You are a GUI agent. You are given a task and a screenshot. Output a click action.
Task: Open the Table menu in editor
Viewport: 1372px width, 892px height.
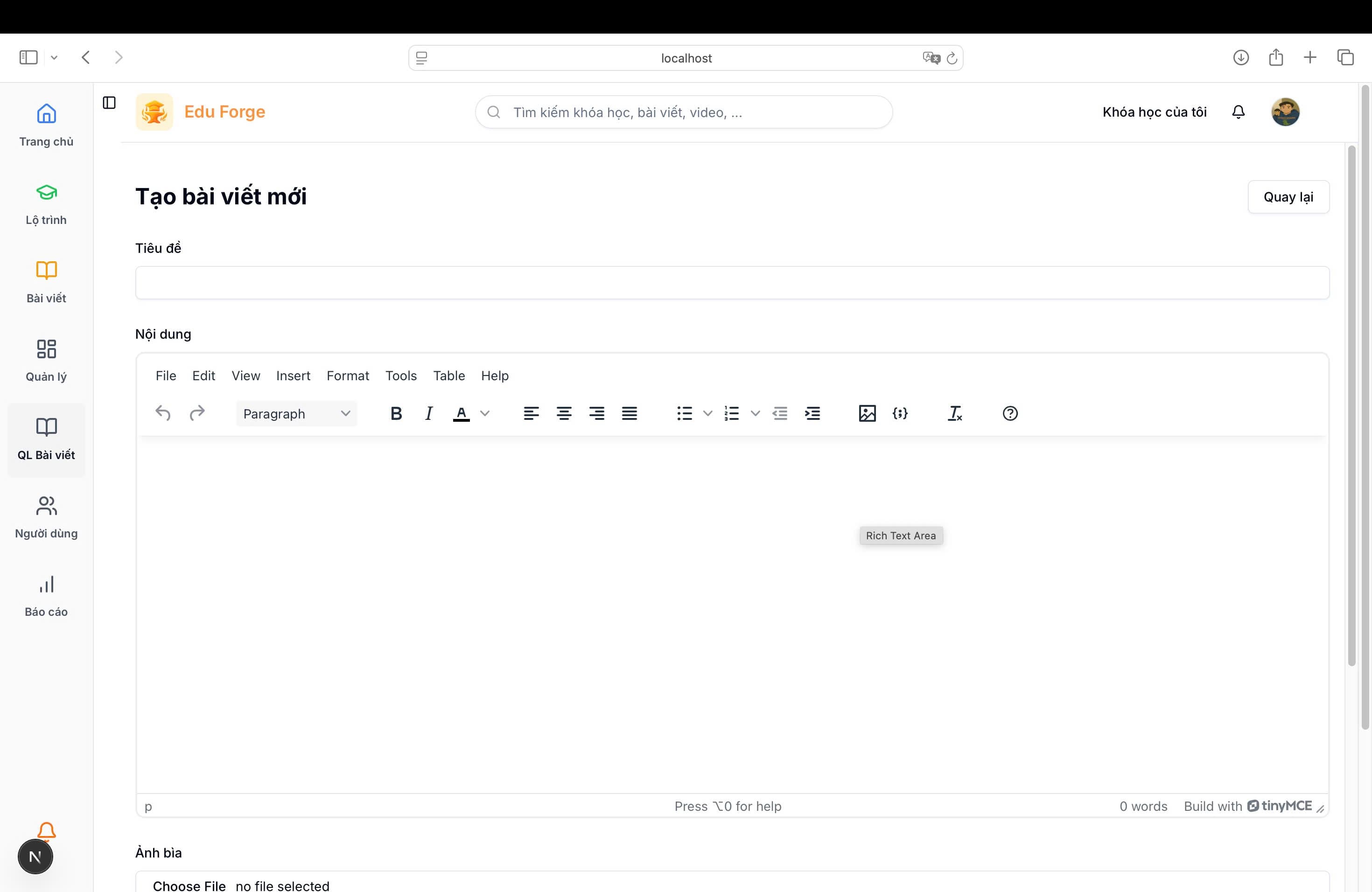pyautogui.click(x=449, y=376)
